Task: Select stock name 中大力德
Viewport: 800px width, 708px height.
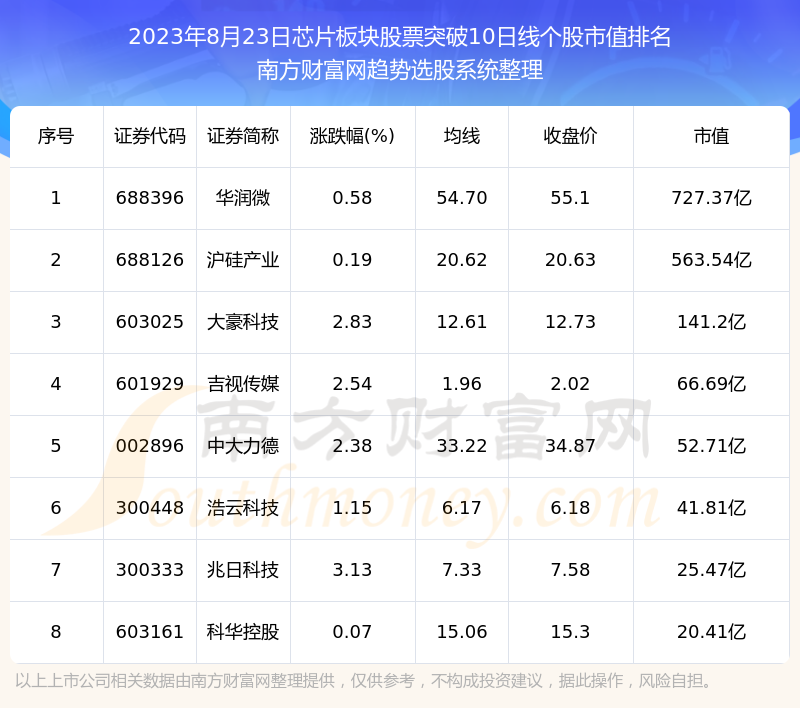Action: 243,446
